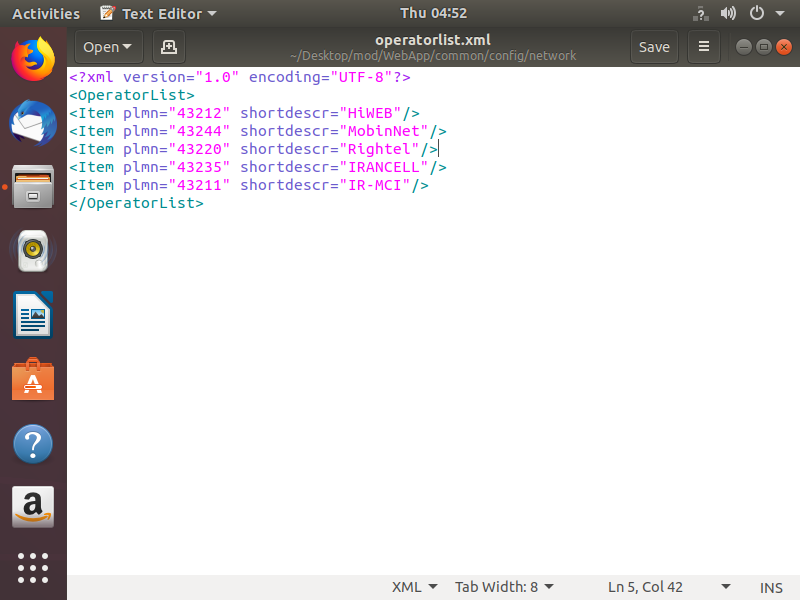This screenshot has height=600, width=800.
Task: Click the IR-MCI item line
Action: (x=249, y=185)
